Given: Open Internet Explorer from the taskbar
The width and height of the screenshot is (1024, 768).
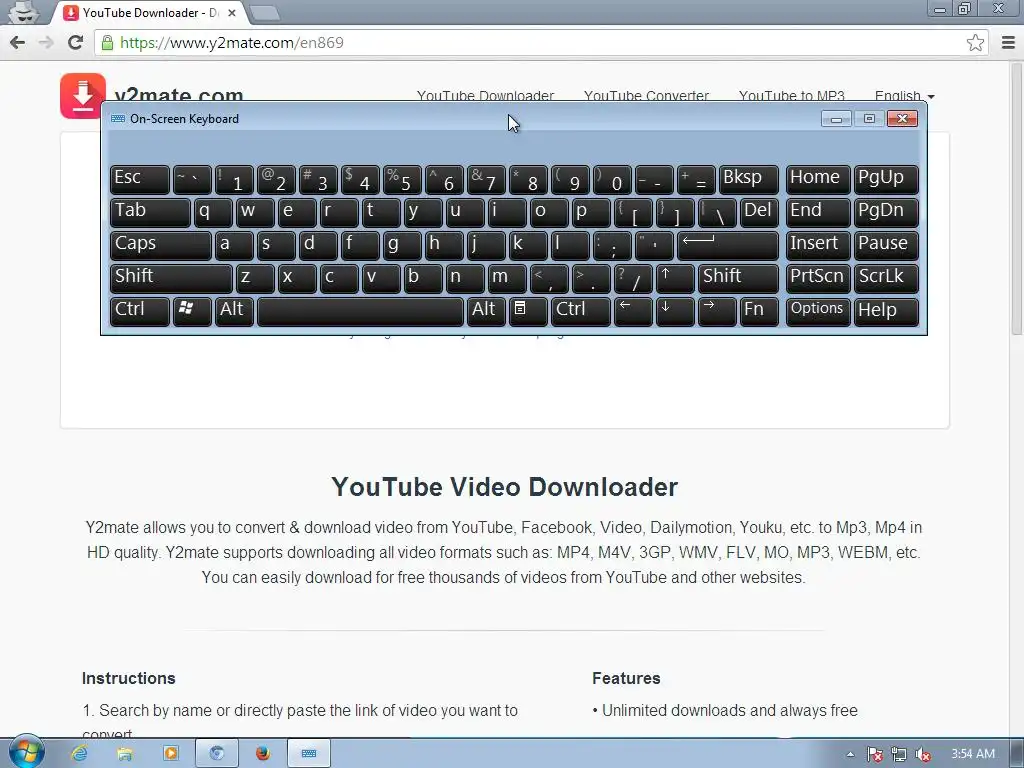Looking at the screenshot, I should (79, 754).
